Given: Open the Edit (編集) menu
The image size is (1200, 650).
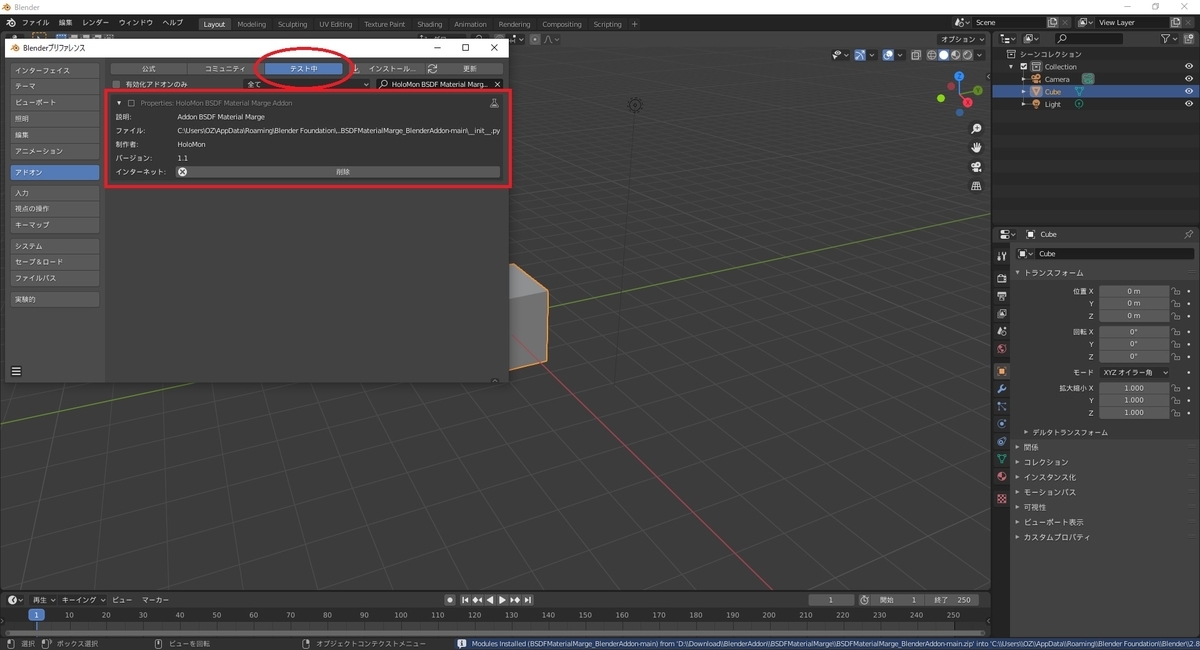Looking at the screenshot, I should click(65, 22).
